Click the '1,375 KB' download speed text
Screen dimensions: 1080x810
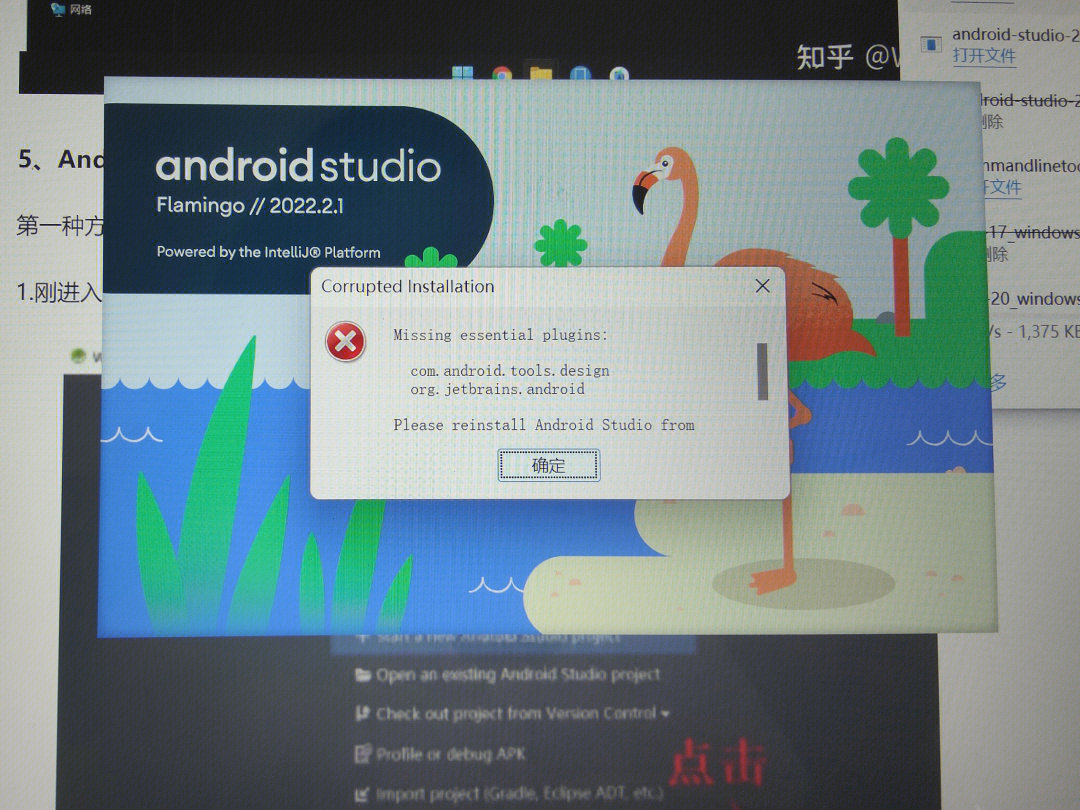click(x=1048, y=332)
